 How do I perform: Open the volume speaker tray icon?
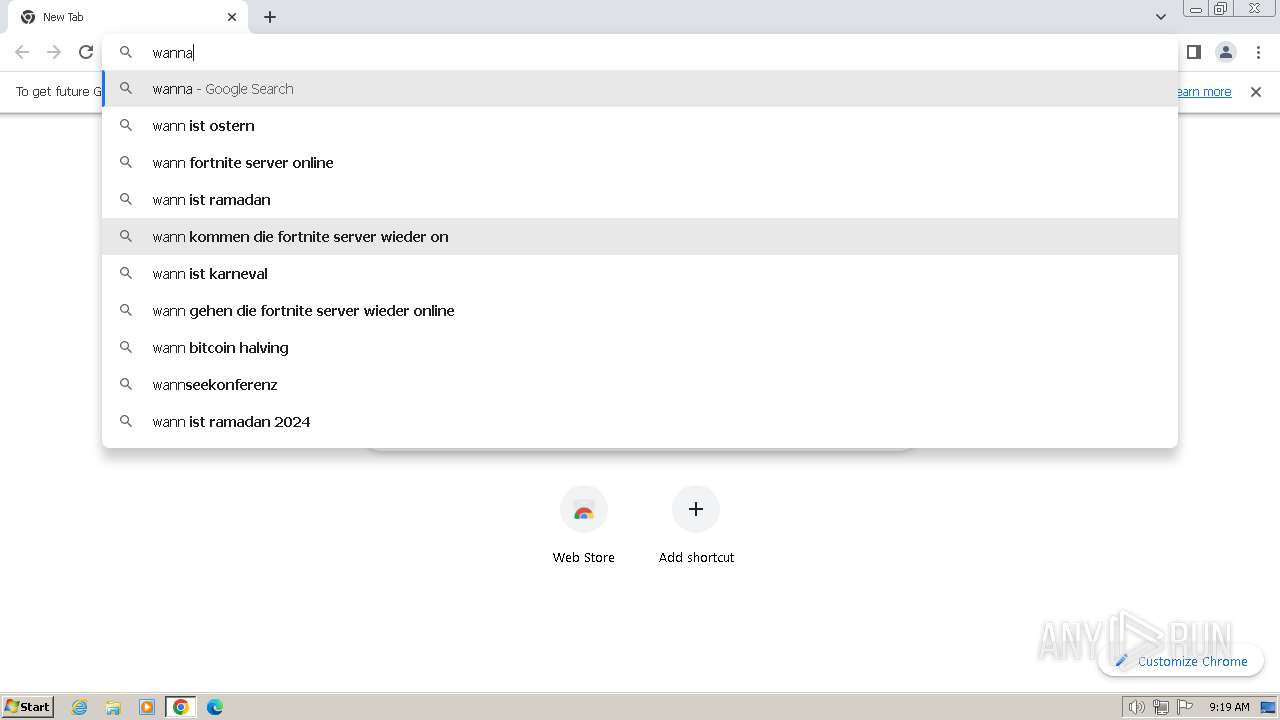pos(1136,707)
